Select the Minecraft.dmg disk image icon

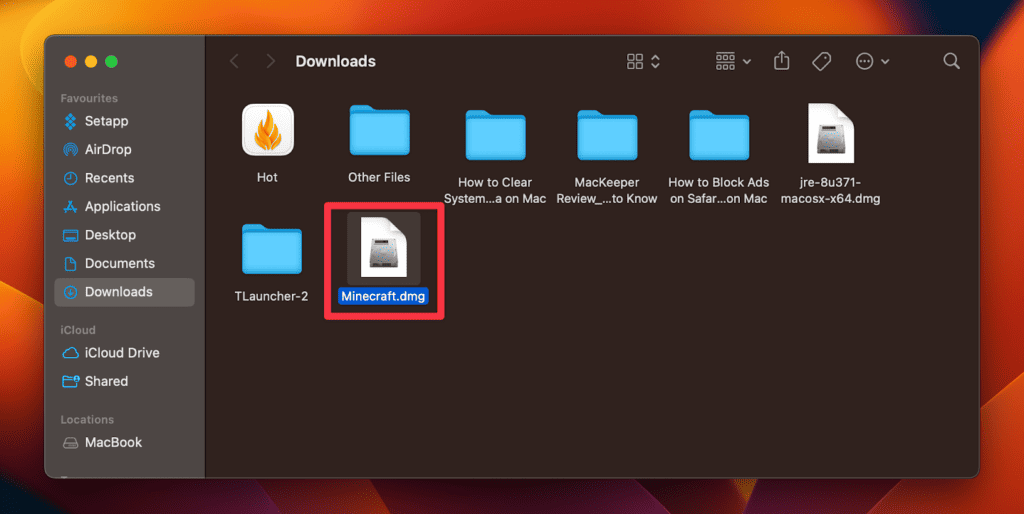coord(384,248)
